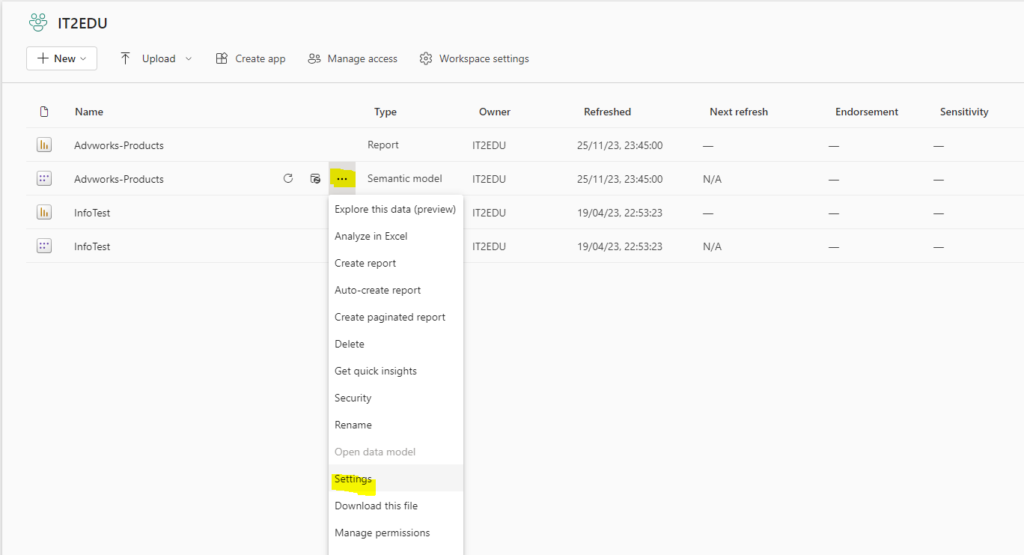Click the Refreshed column header
The height and width of the screenshot is (555, 1024).
607,112
